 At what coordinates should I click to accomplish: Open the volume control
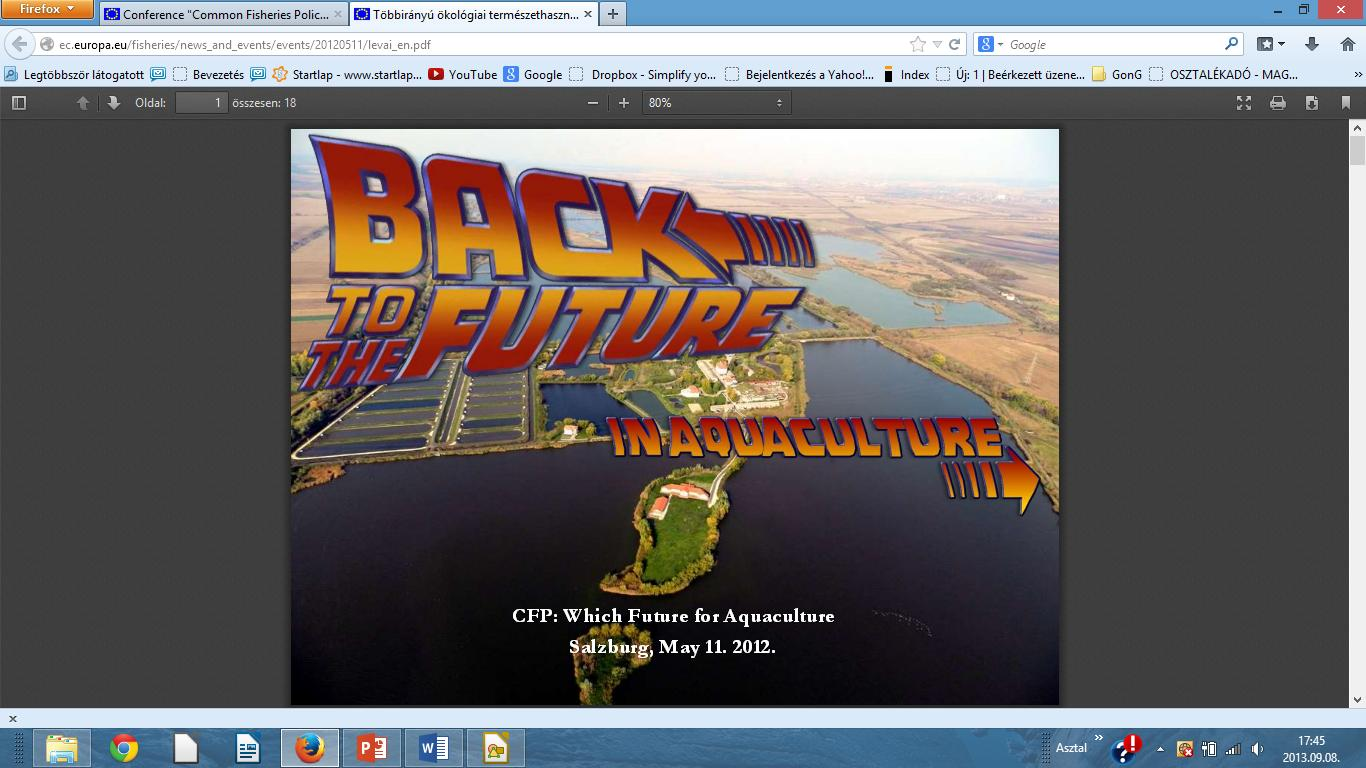tap(1257, 749)
